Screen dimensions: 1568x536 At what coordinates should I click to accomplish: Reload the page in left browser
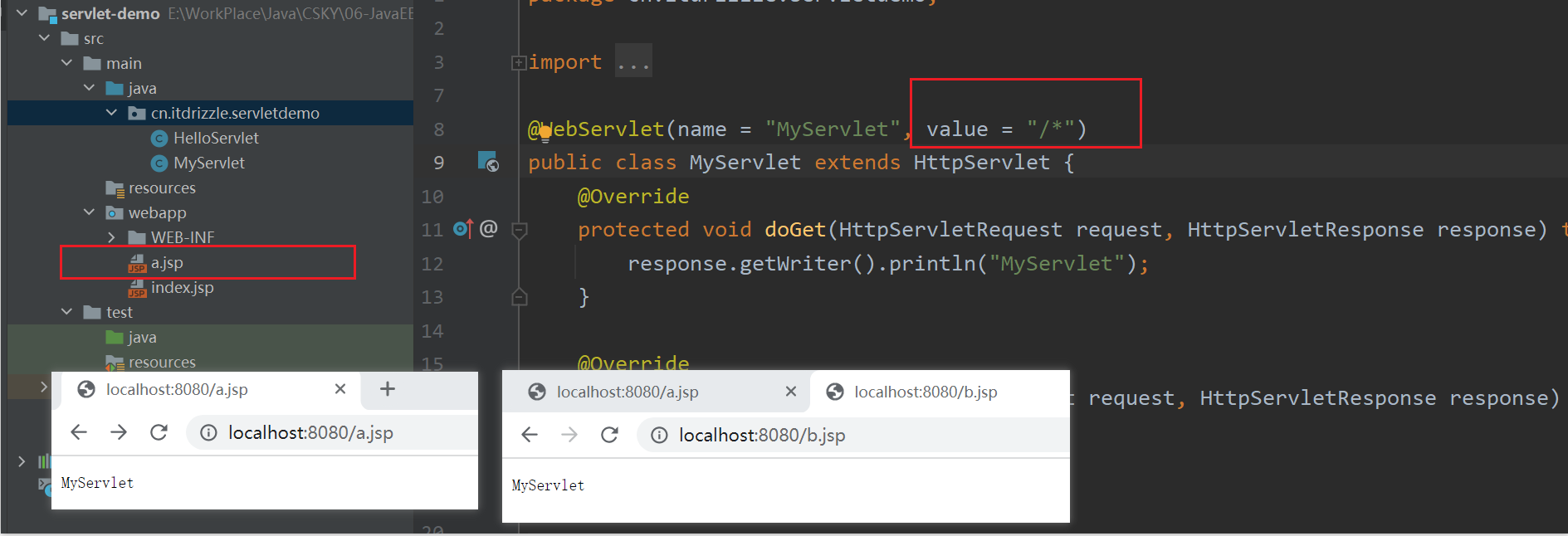coord(159,432)
